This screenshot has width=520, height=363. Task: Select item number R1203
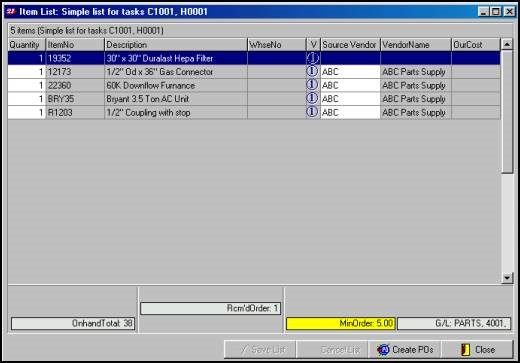tap(60, 112)
